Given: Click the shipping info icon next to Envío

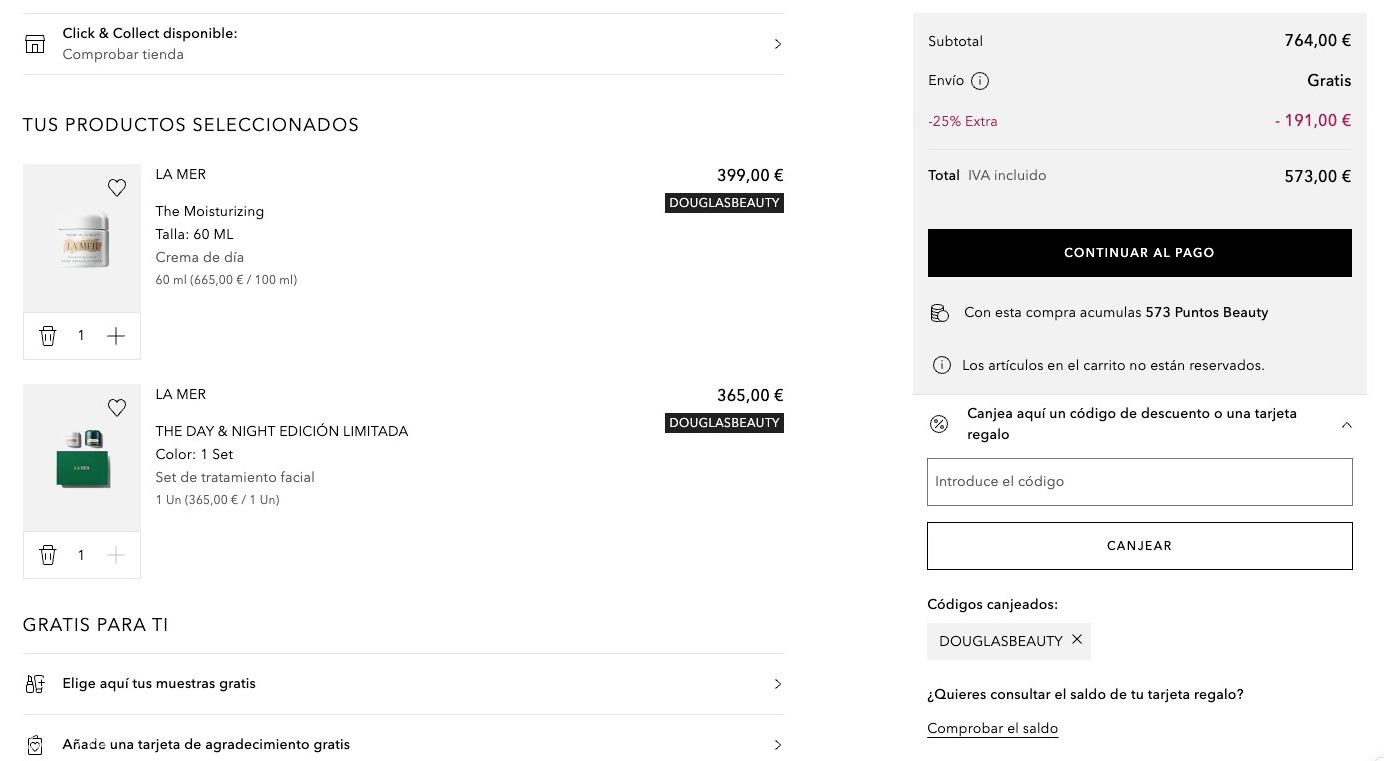Looking at the screenshot, I should coord(980,81).
